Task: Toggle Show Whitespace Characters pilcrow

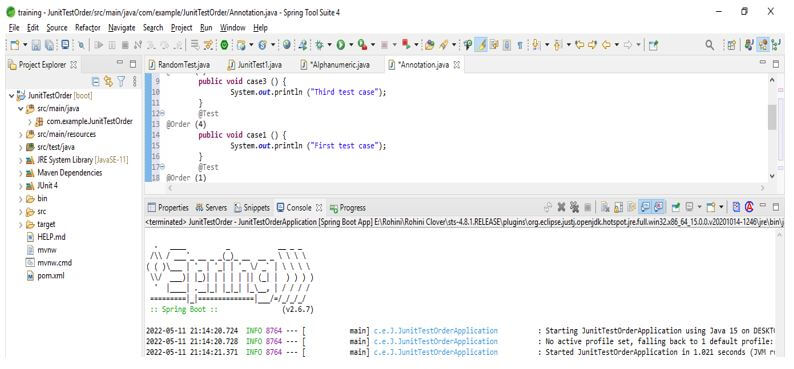Action: point(520,45)
